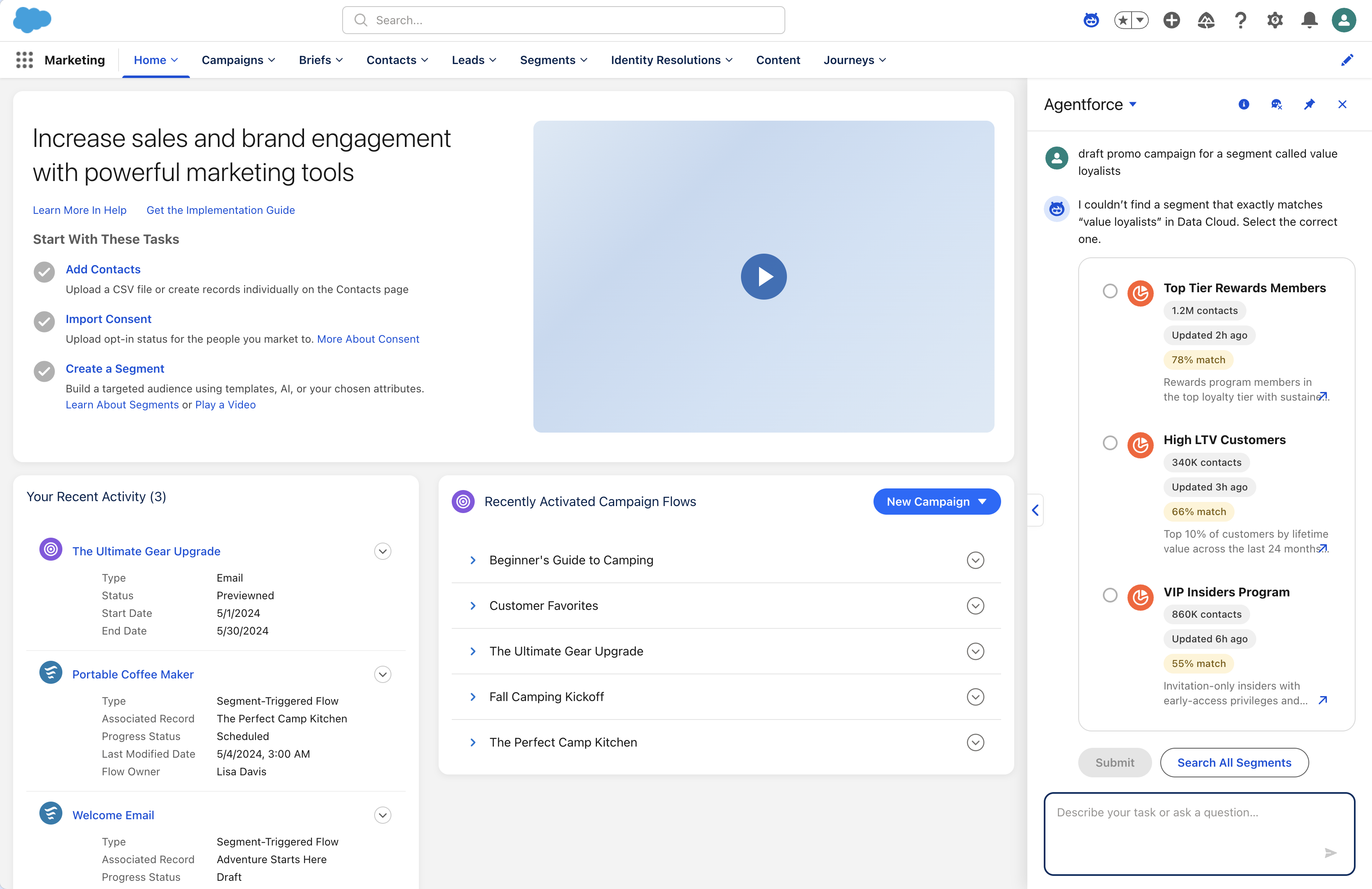
Task: Open the Trailhead guidance icon
Action: [x=1206, y=20]
